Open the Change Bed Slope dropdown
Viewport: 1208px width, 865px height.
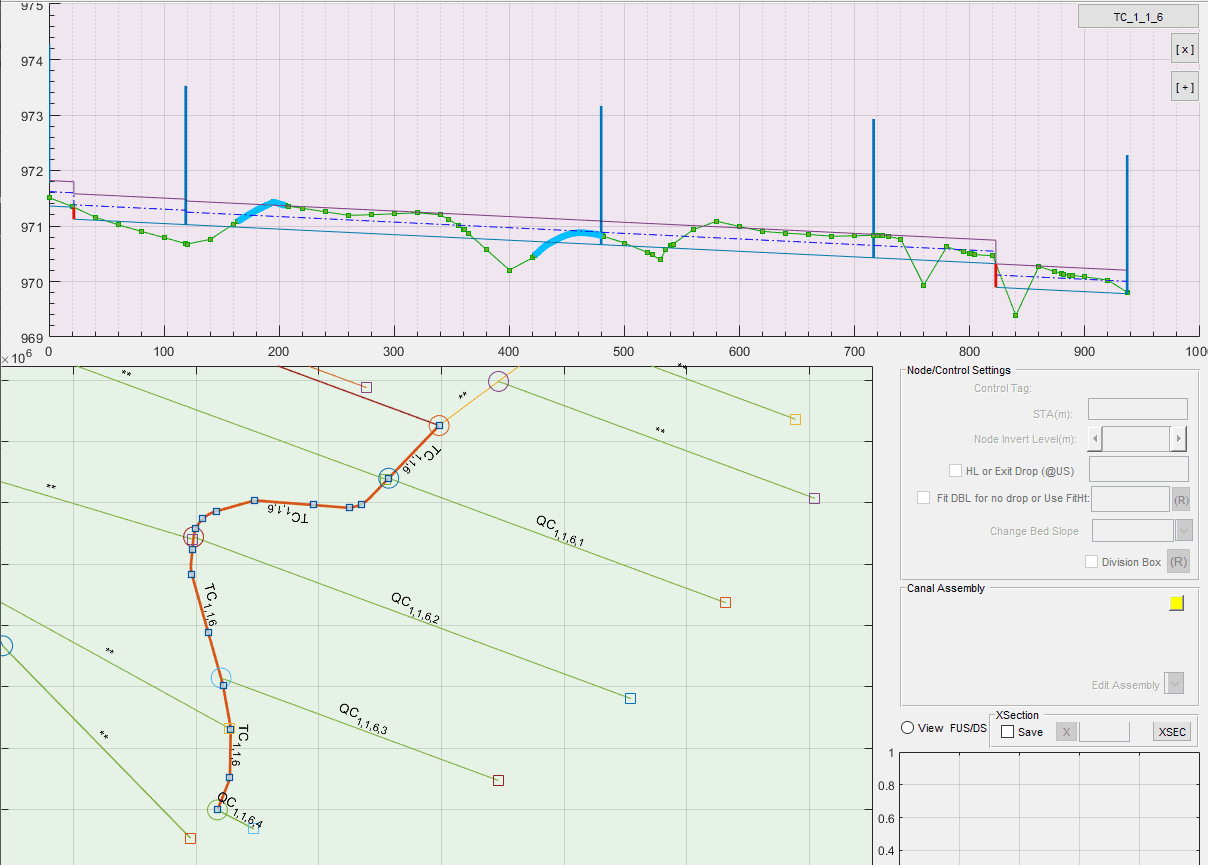(1184, 531)
